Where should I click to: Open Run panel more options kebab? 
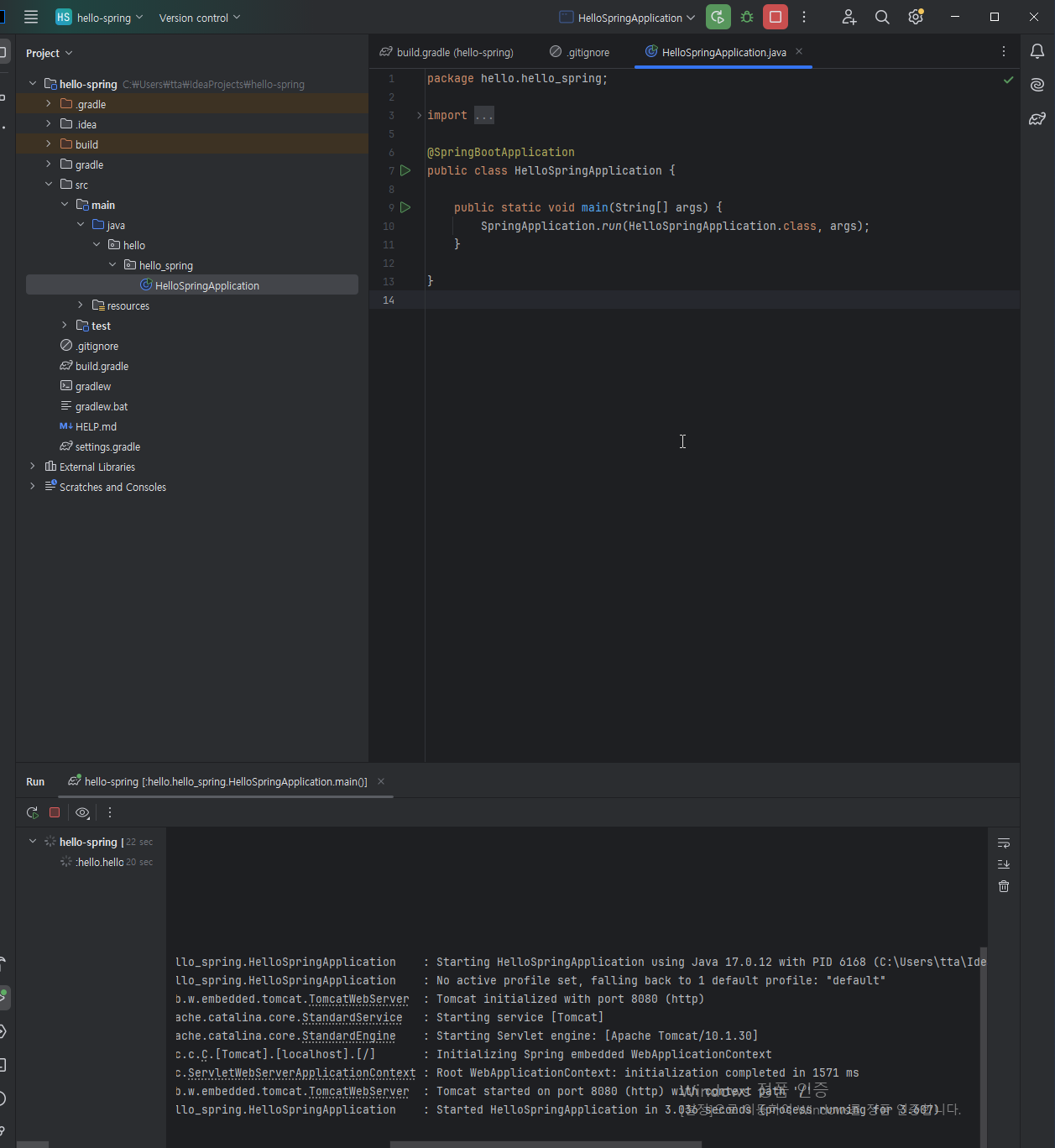[x=110, y=812]
